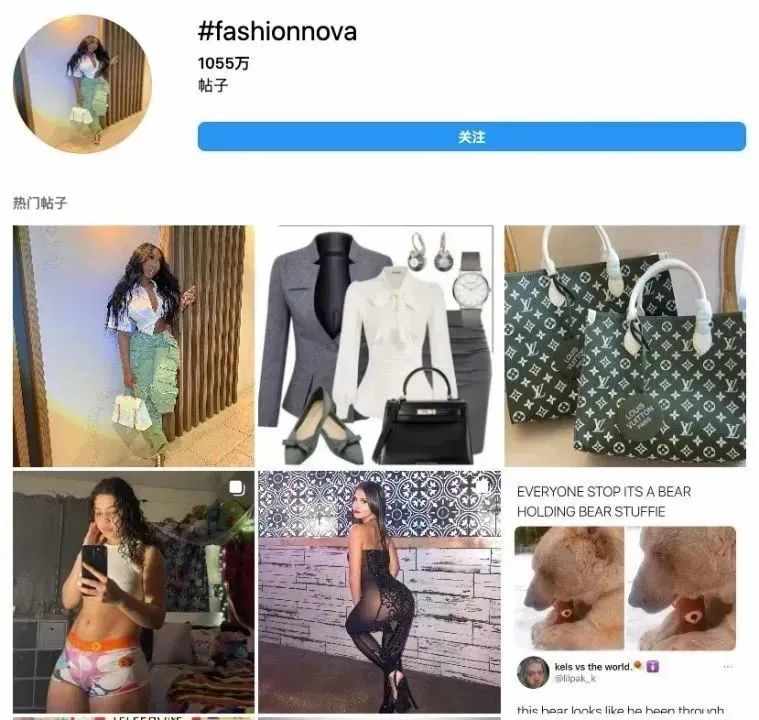Click the carousel icon on black lace post
Viewport: 759px width, 720px height.
(484, 486)
